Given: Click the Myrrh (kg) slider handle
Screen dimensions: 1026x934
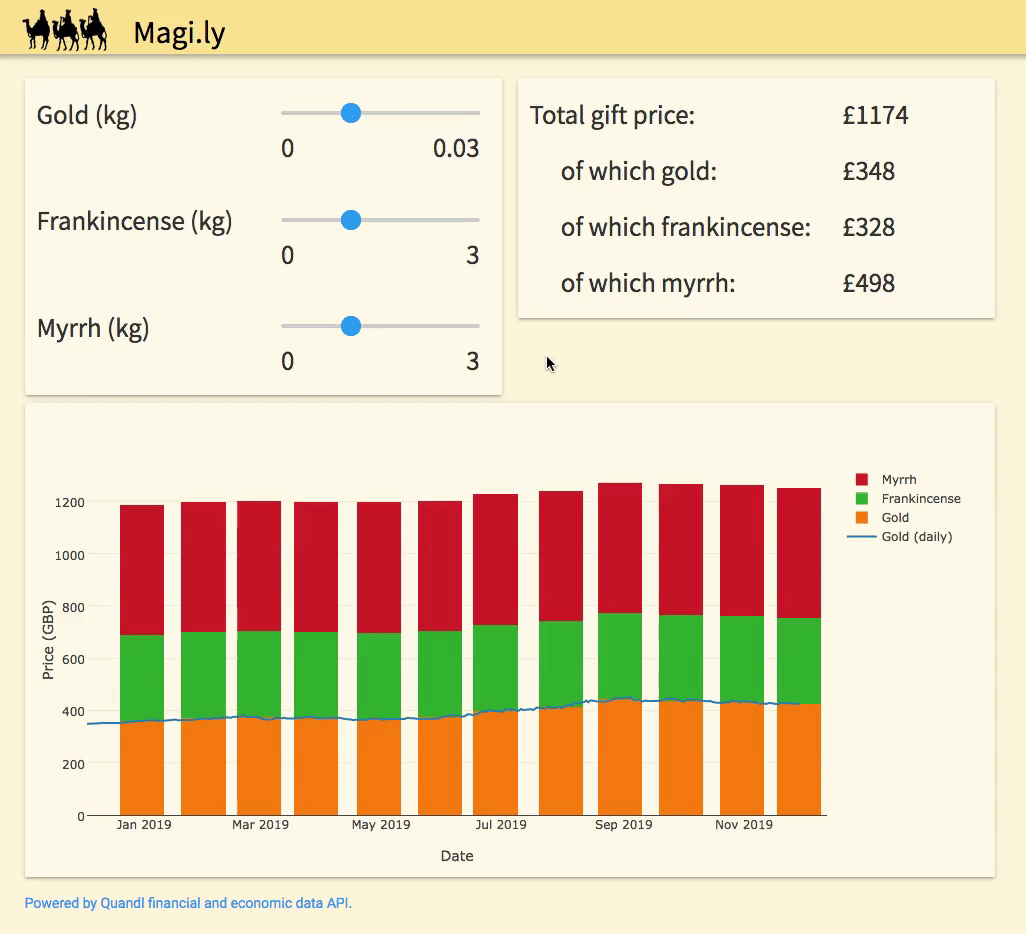Looking at the screenshot, I should point(350,326).
